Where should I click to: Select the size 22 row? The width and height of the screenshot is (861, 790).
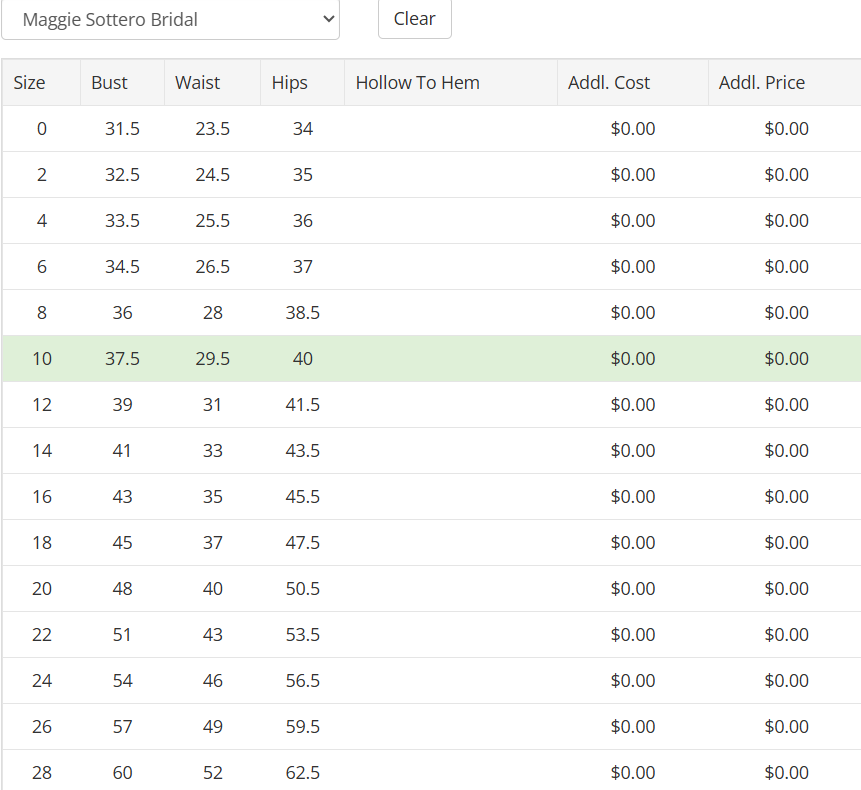point(432,635)
